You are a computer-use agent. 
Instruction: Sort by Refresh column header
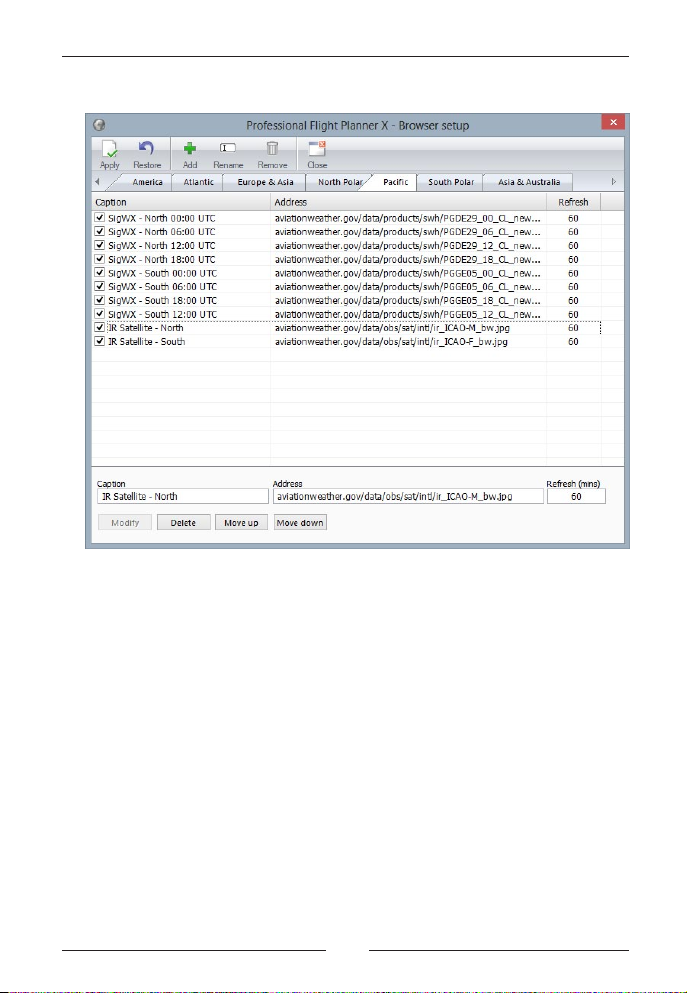[x=573, y=202]
